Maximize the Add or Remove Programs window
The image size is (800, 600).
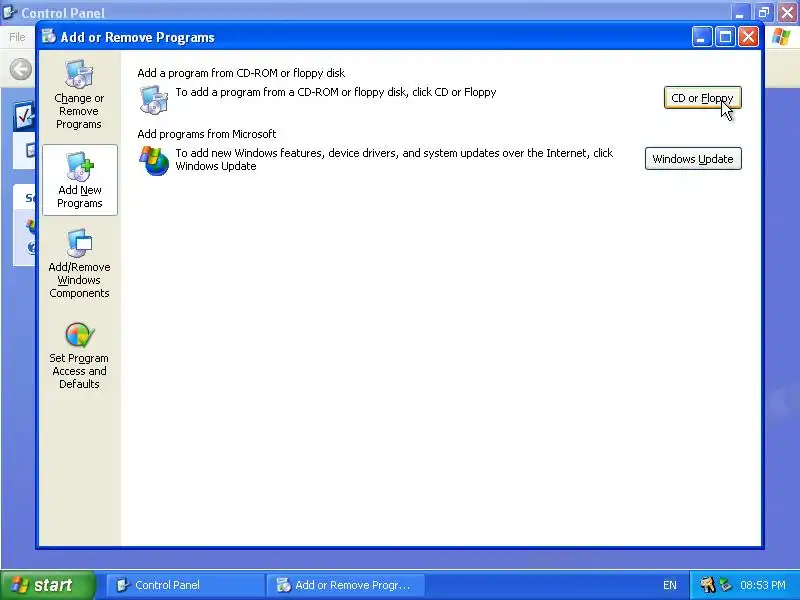click(x=725, y=37)
